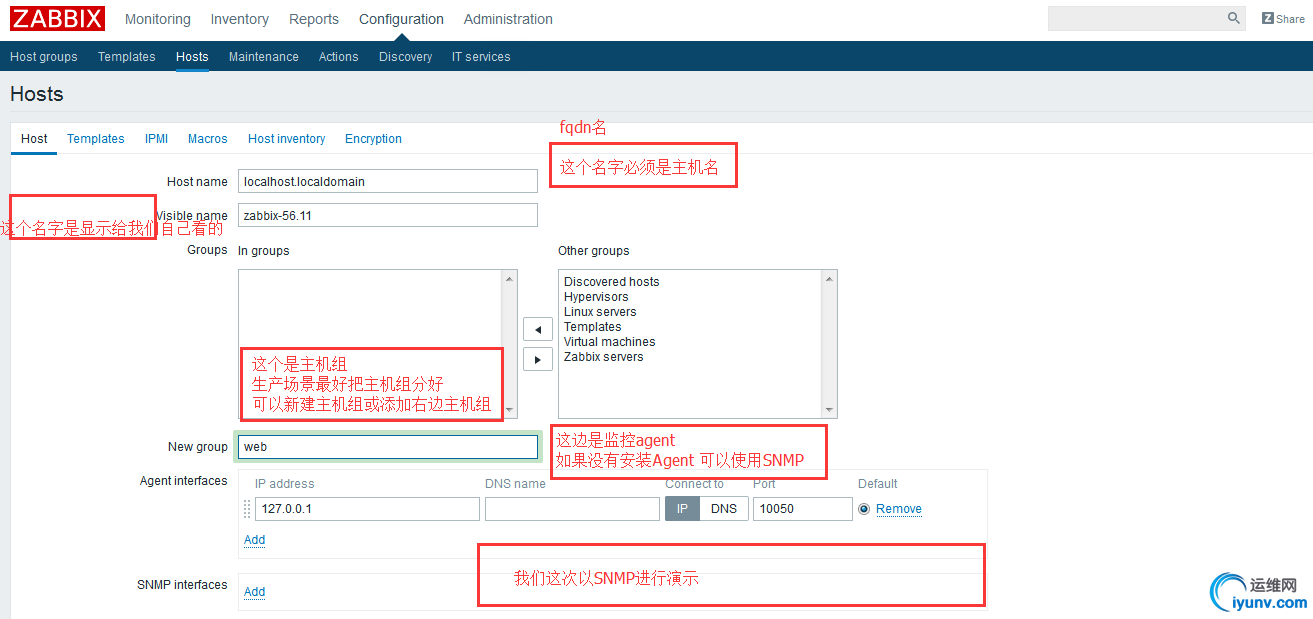Click the IP address field showing 127.0.0.1
1313x619 pixels.
point(367,509)
